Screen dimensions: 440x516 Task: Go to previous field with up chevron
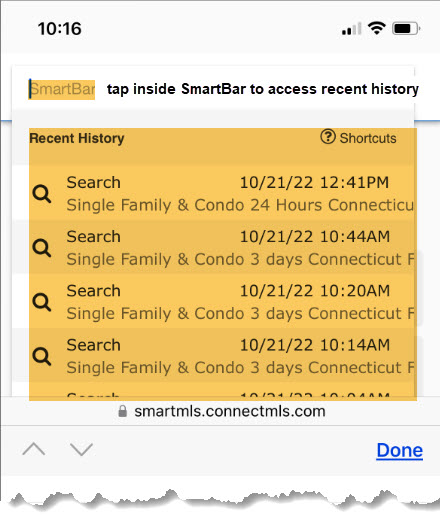pyautogui.click(x=34, y=449)
